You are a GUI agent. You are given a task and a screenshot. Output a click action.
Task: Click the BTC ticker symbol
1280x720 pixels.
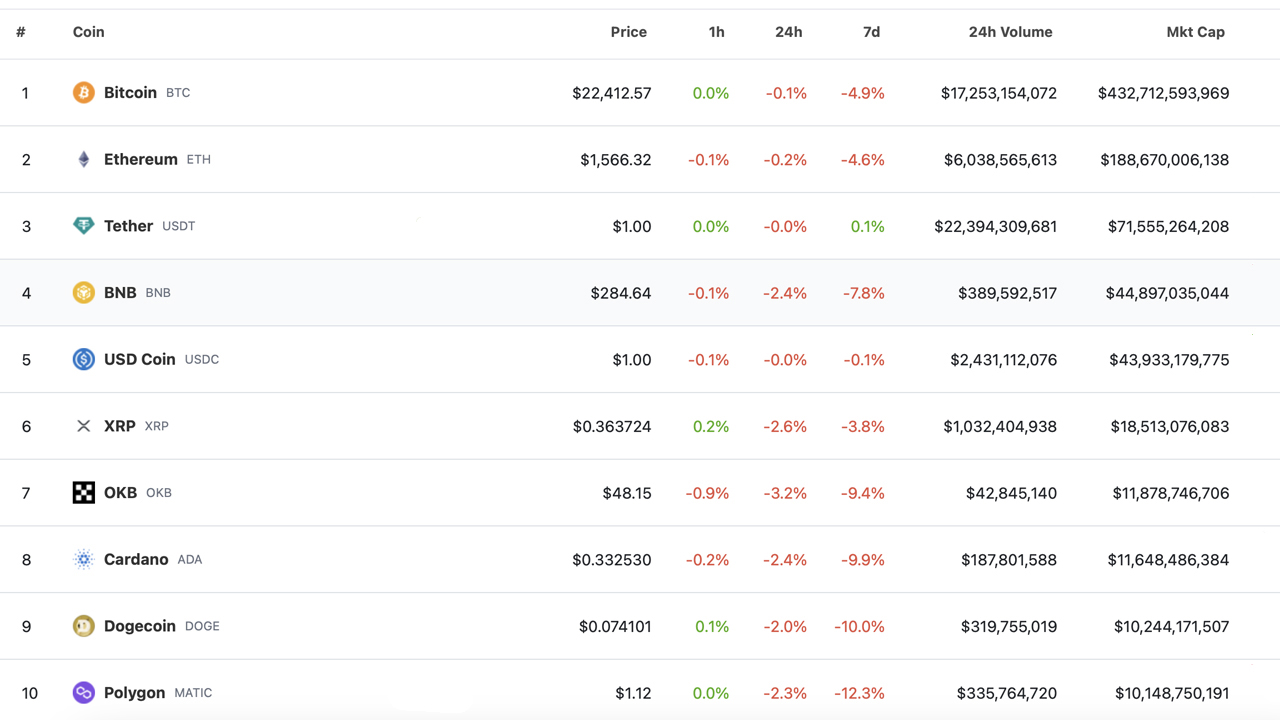[178, 93]
